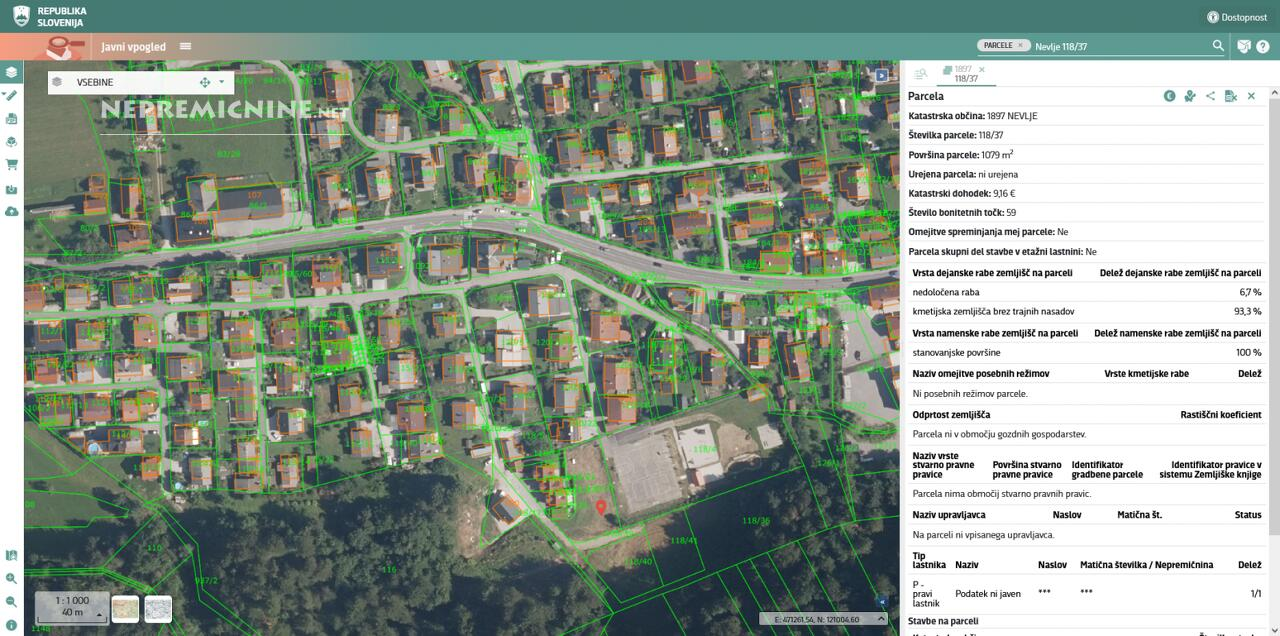This screenshot has width=1280, height=636.
Task: Click the search magnifier icon
Action: pos(1218,46)
